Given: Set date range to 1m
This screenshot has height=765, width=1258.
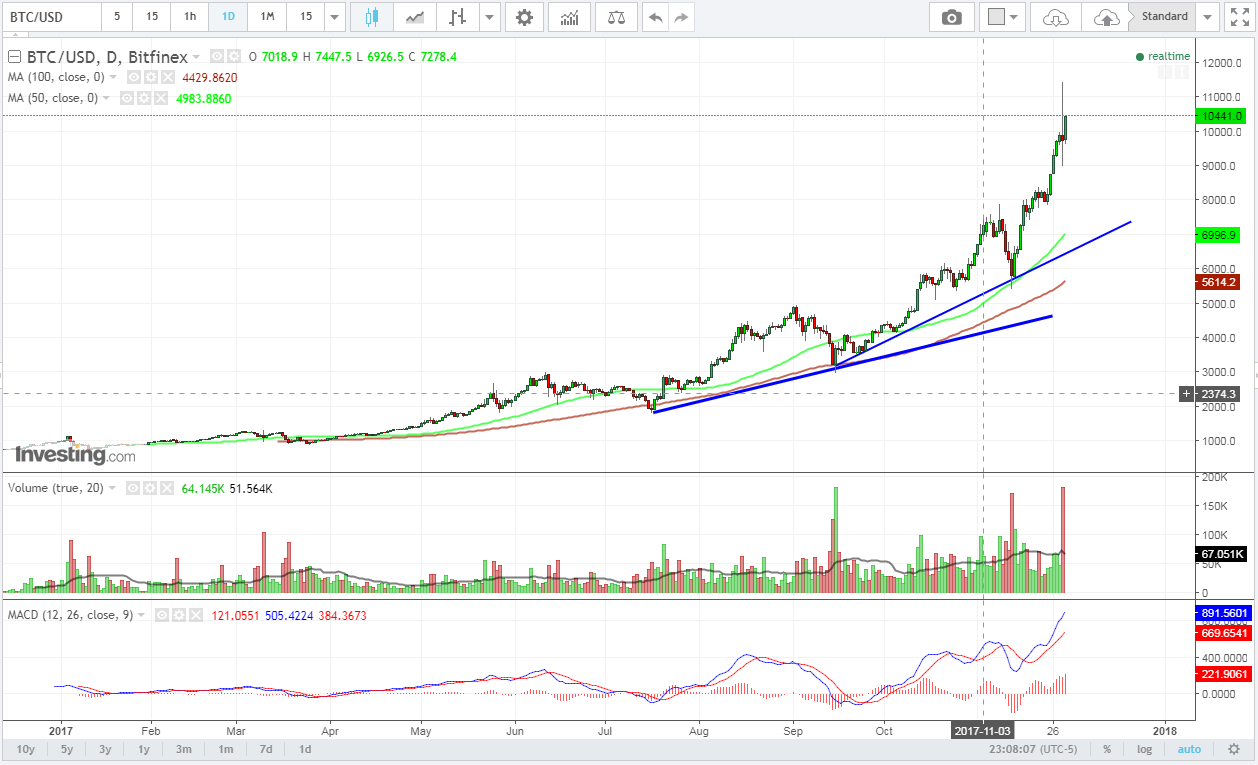Looking at the screenshot, I should point(226,749).
